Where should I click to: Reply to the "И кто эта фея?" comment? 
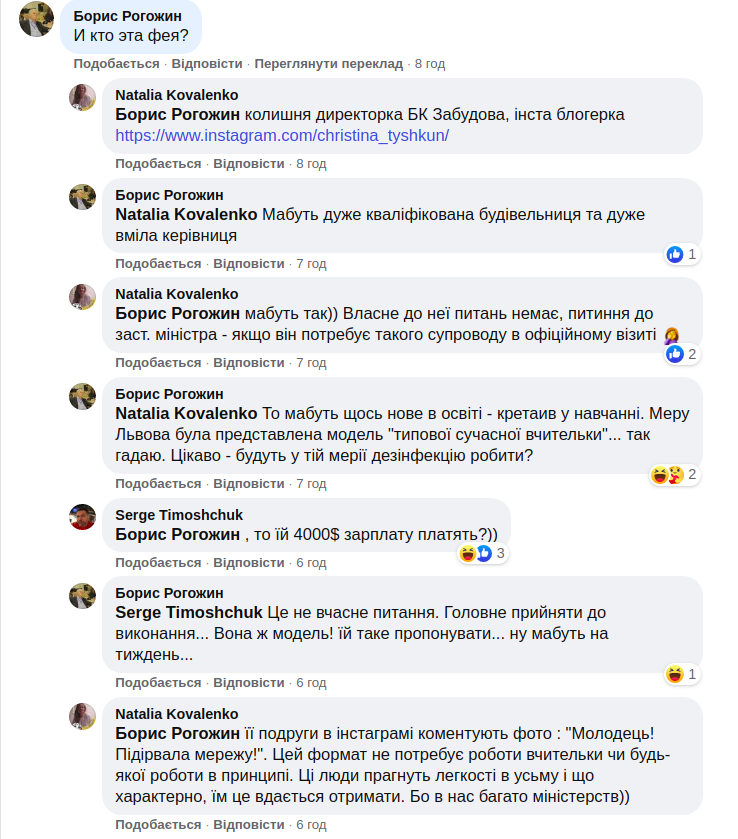pyautogui.click(x=207, y=63)
